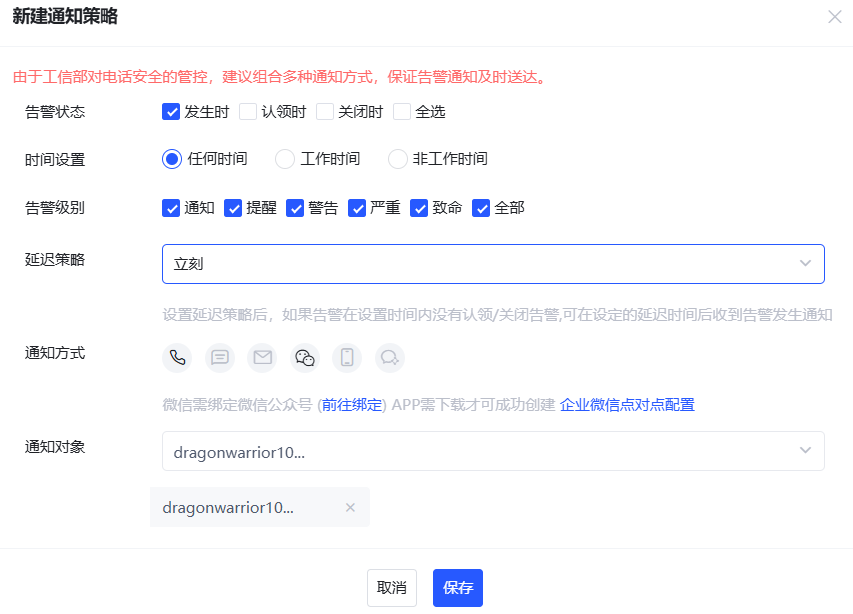Open 企业微信点对点配置 link

click(627, 405)
